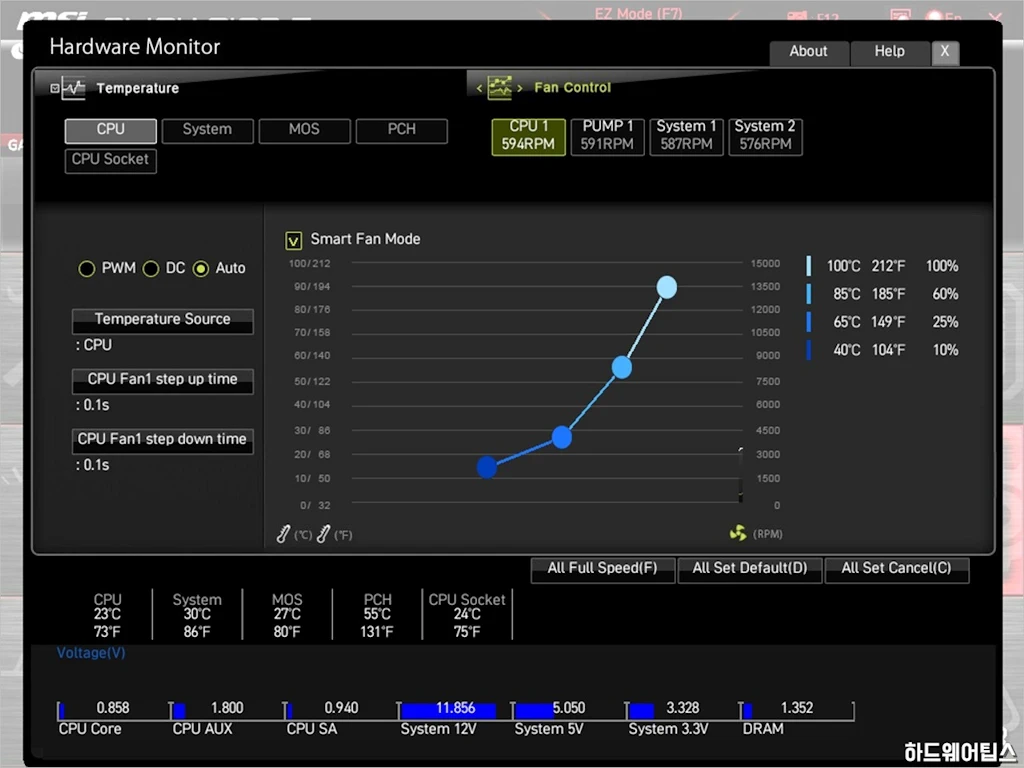
Task: Click the MOS 27°C temperature reading
Action: 287,615
